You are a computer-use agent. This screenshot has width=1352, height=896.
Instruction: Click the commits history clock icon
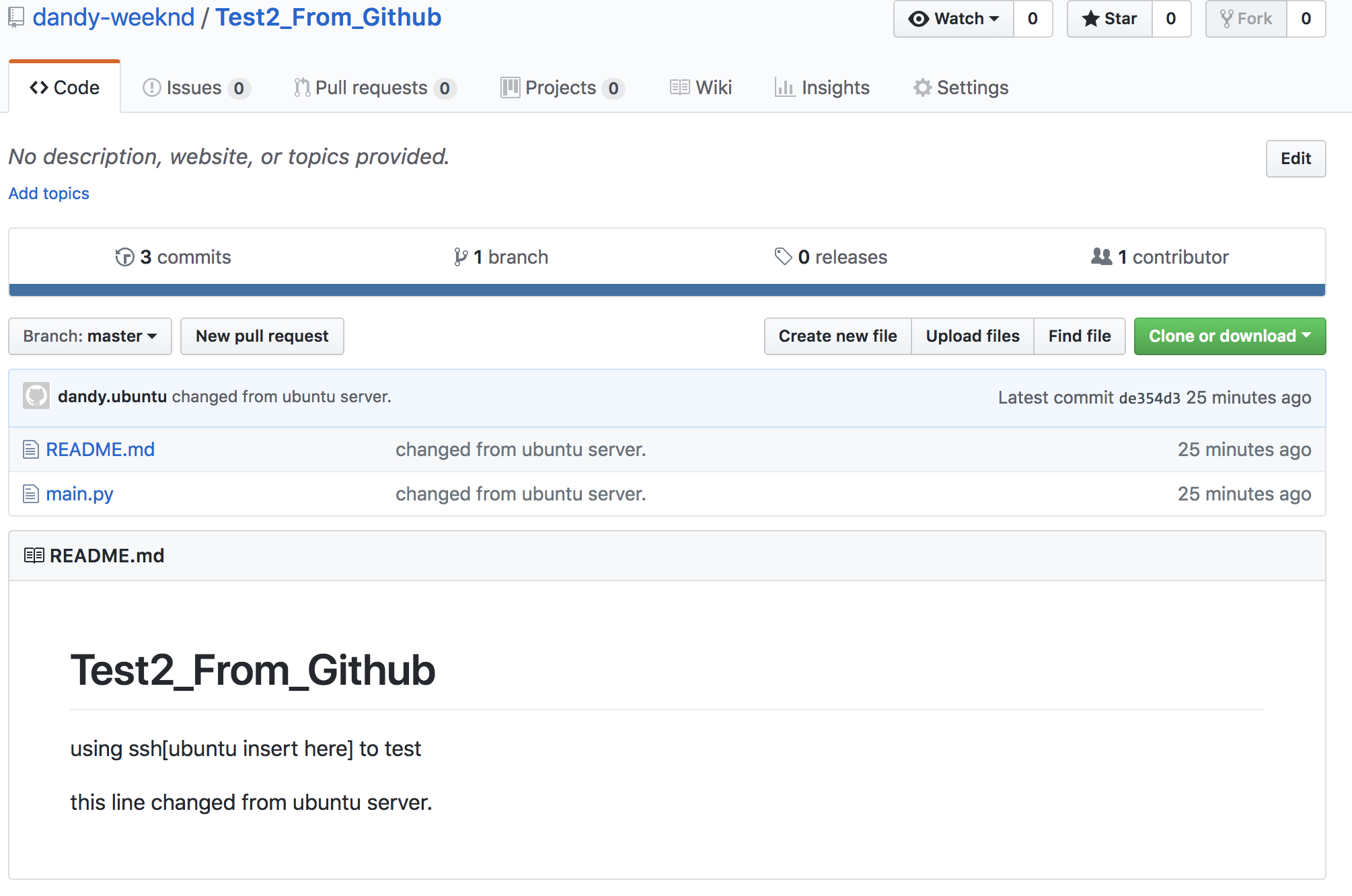[x=124, y=257]
